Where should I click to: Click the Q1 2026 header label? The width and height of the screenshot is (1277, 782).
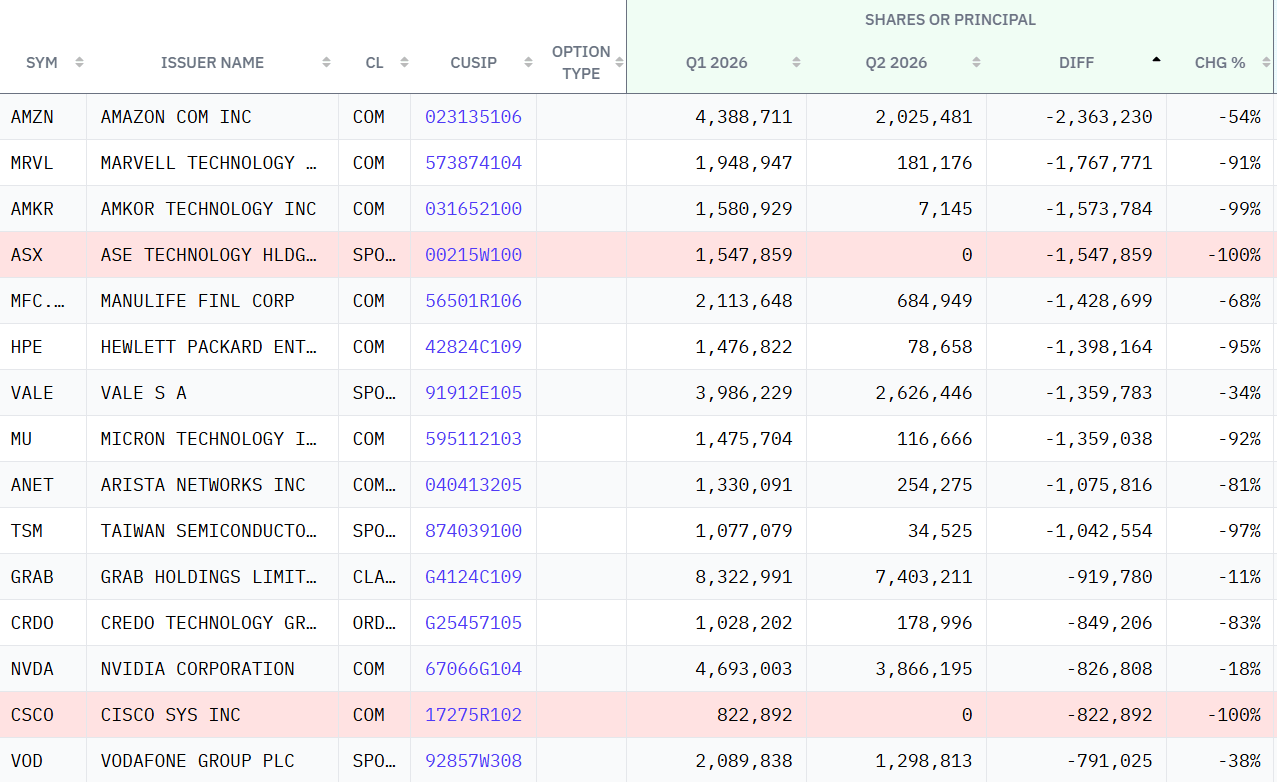pos(716,62)
